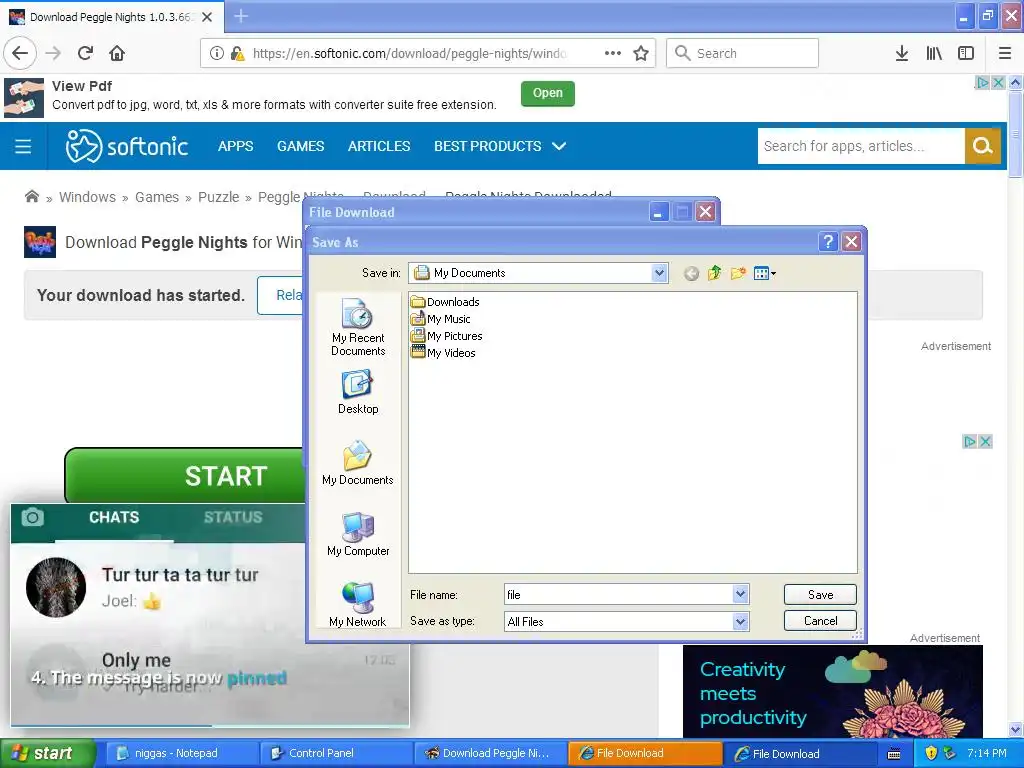Open page actions three-dot menu

613,53
